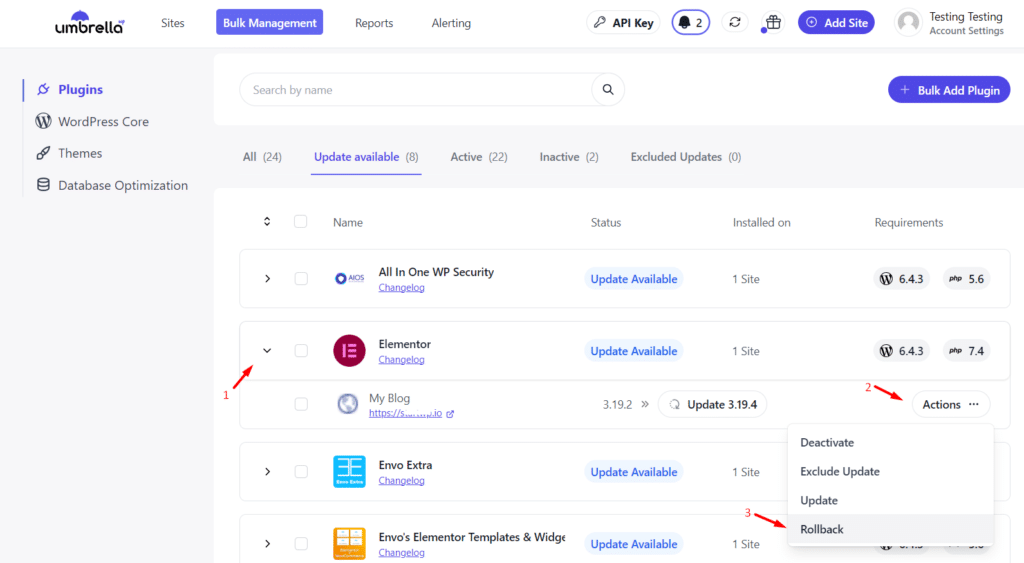Open the My Blog site URL
Image resolution: width=1024 pixels, height=563 pixels.
[406, 413]
